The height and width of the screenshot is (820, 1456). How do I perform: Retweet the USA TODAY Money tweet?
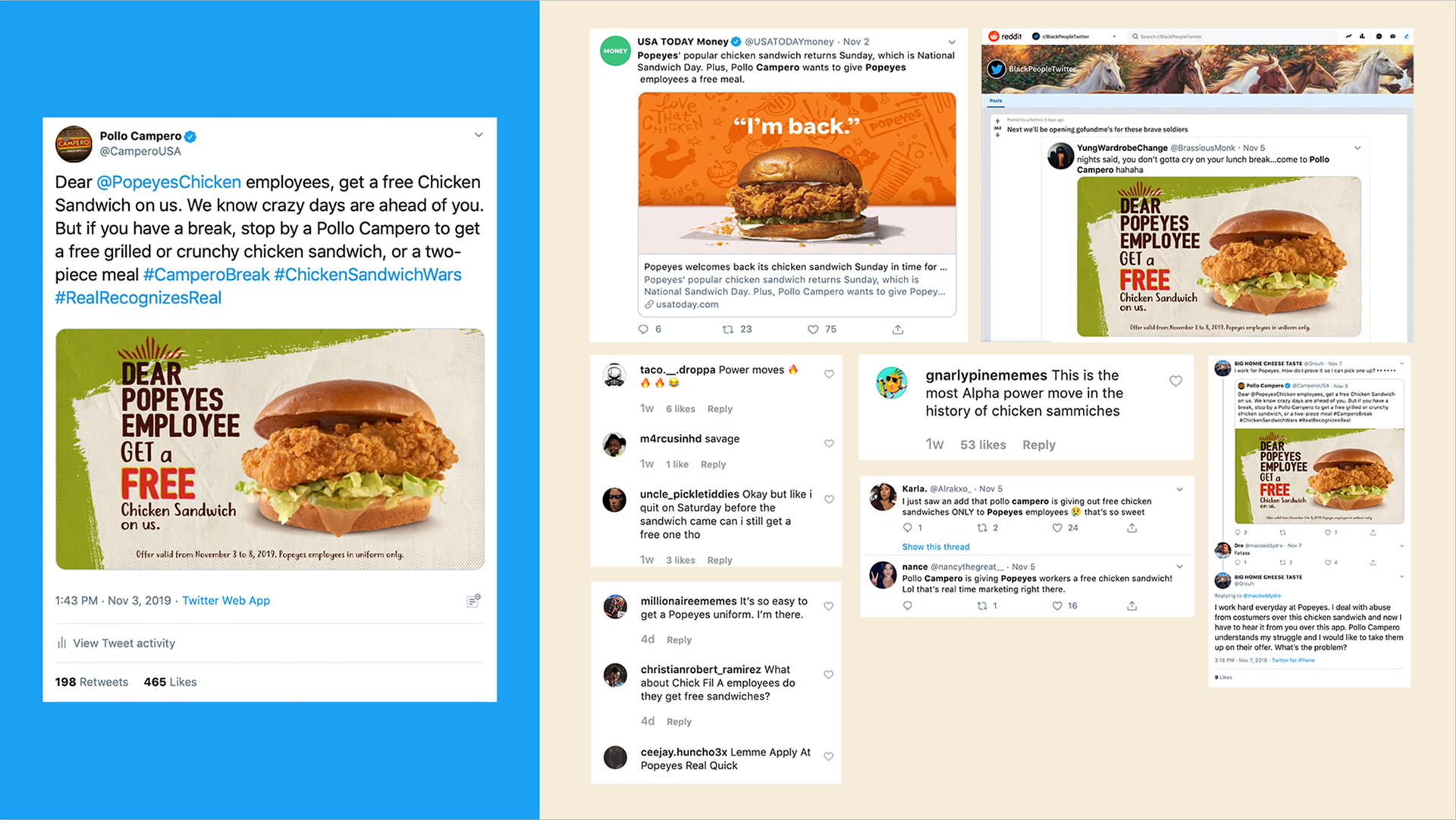(727, 329)
